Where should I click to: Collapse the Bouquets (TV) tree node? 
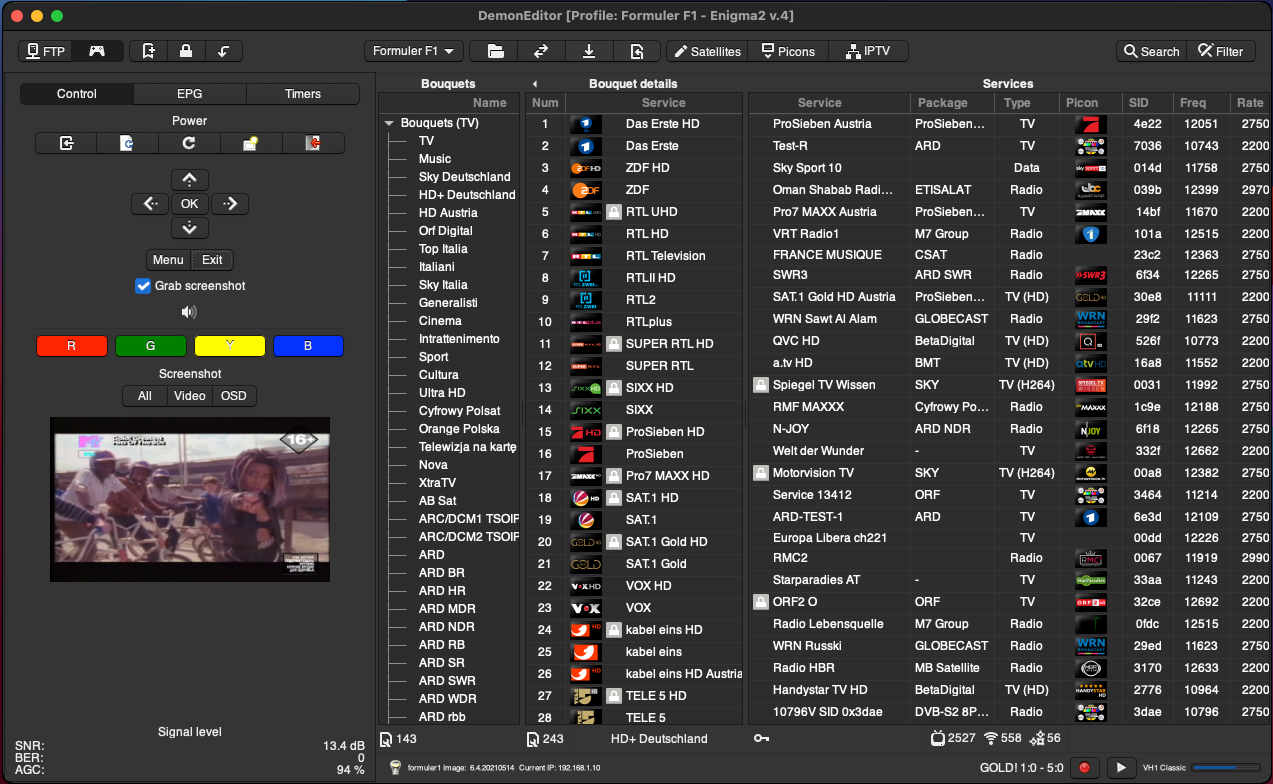click(389, 124)
